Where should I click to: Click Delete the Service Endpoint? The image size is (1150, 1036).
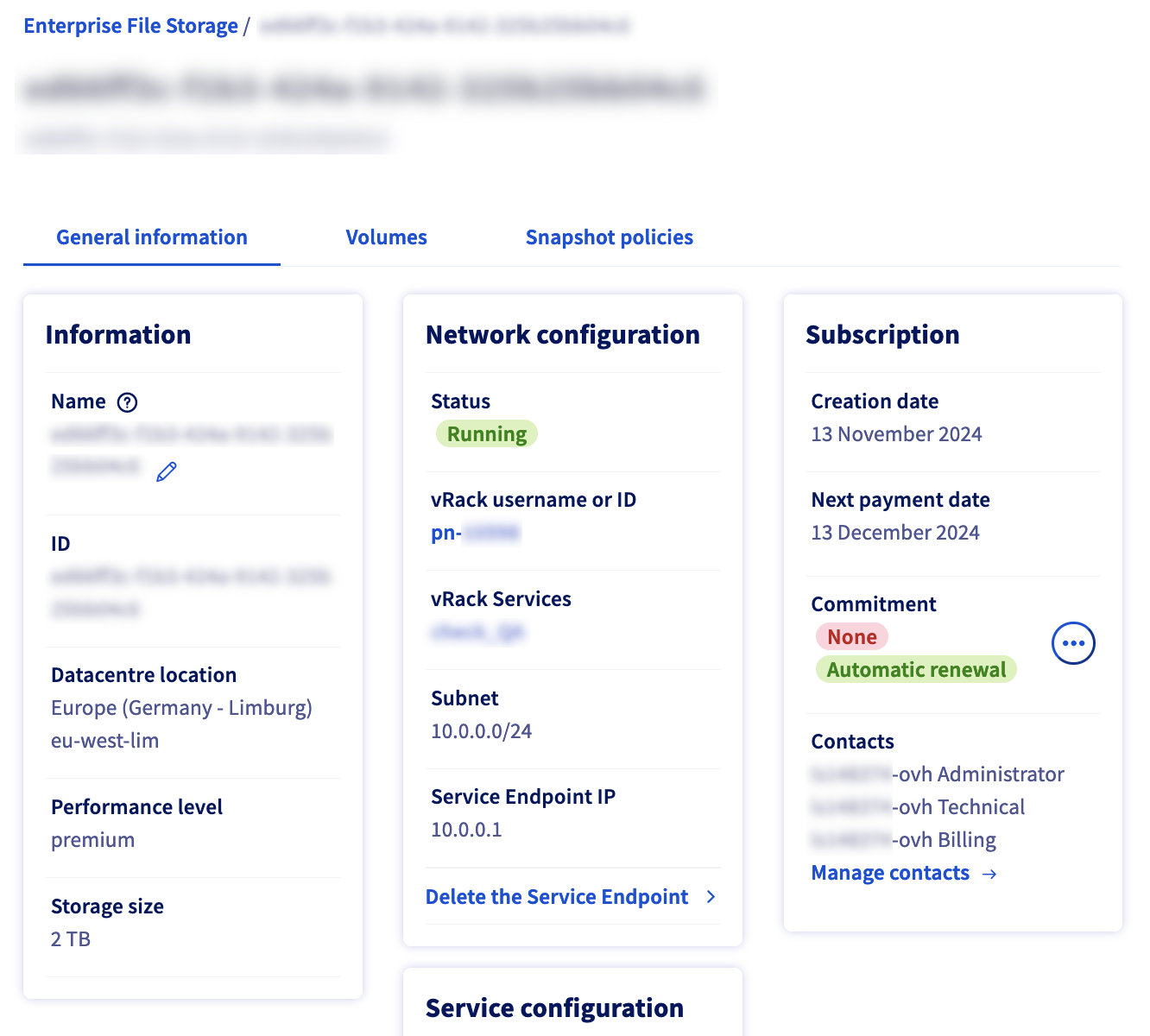click(x=556, y=897)
